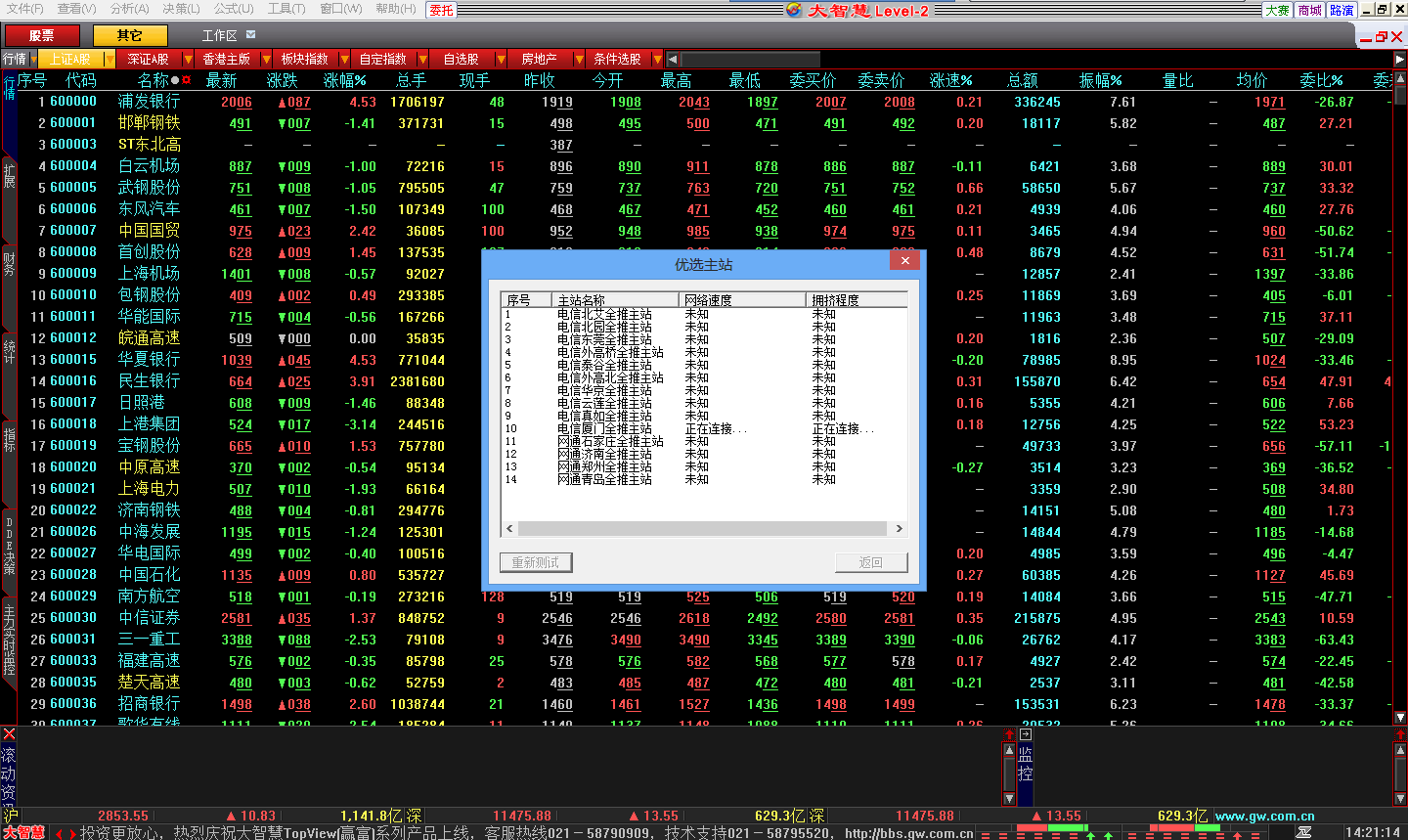
Task: Switch to the 股票 stocks mode button
Action: [42, 35]
